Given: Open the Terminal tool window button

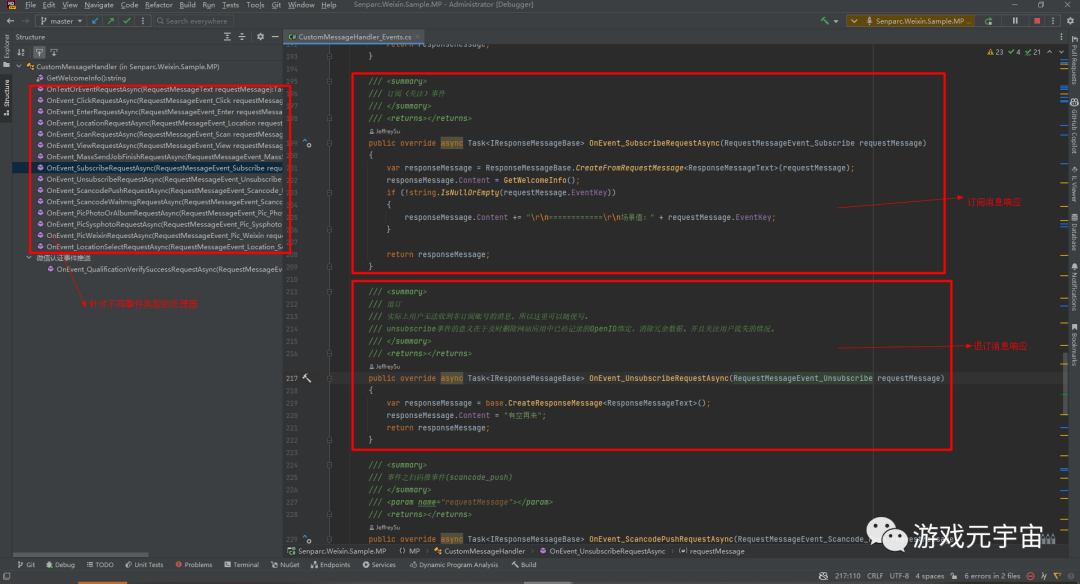Looking at the screenshot, I should (x=241, y=565).
